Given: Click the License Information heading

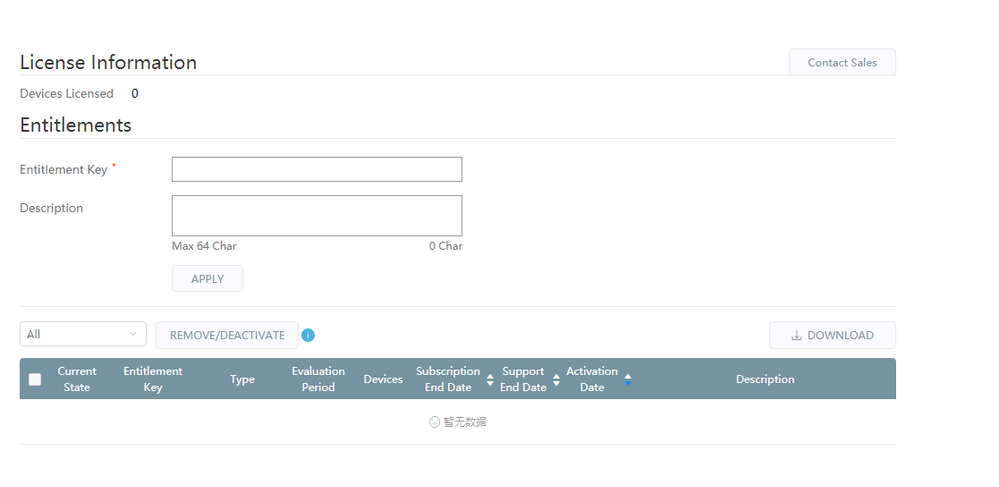Looking at the screenshot, I should pos(108,62).
